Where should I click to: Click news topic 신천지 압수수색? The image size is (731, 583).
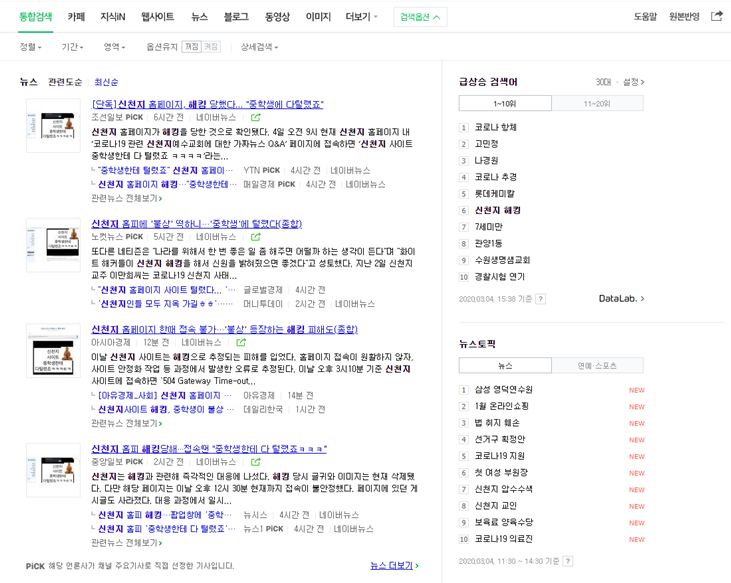point(503,489)
